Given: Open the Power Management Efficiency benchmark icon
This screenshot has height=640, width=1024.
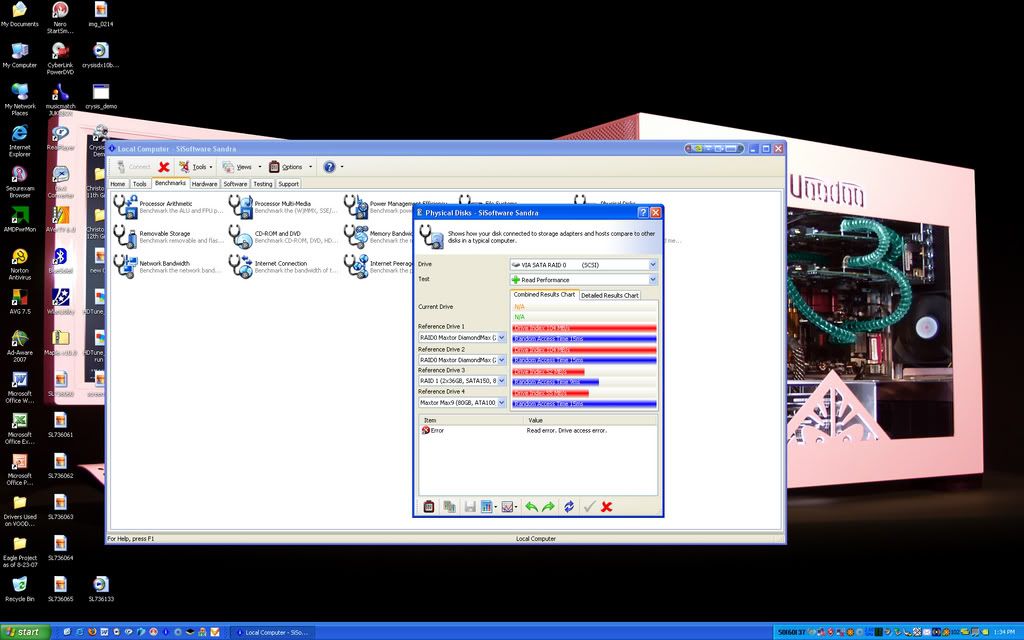Looking at the screenshot, I should (356, 206).
